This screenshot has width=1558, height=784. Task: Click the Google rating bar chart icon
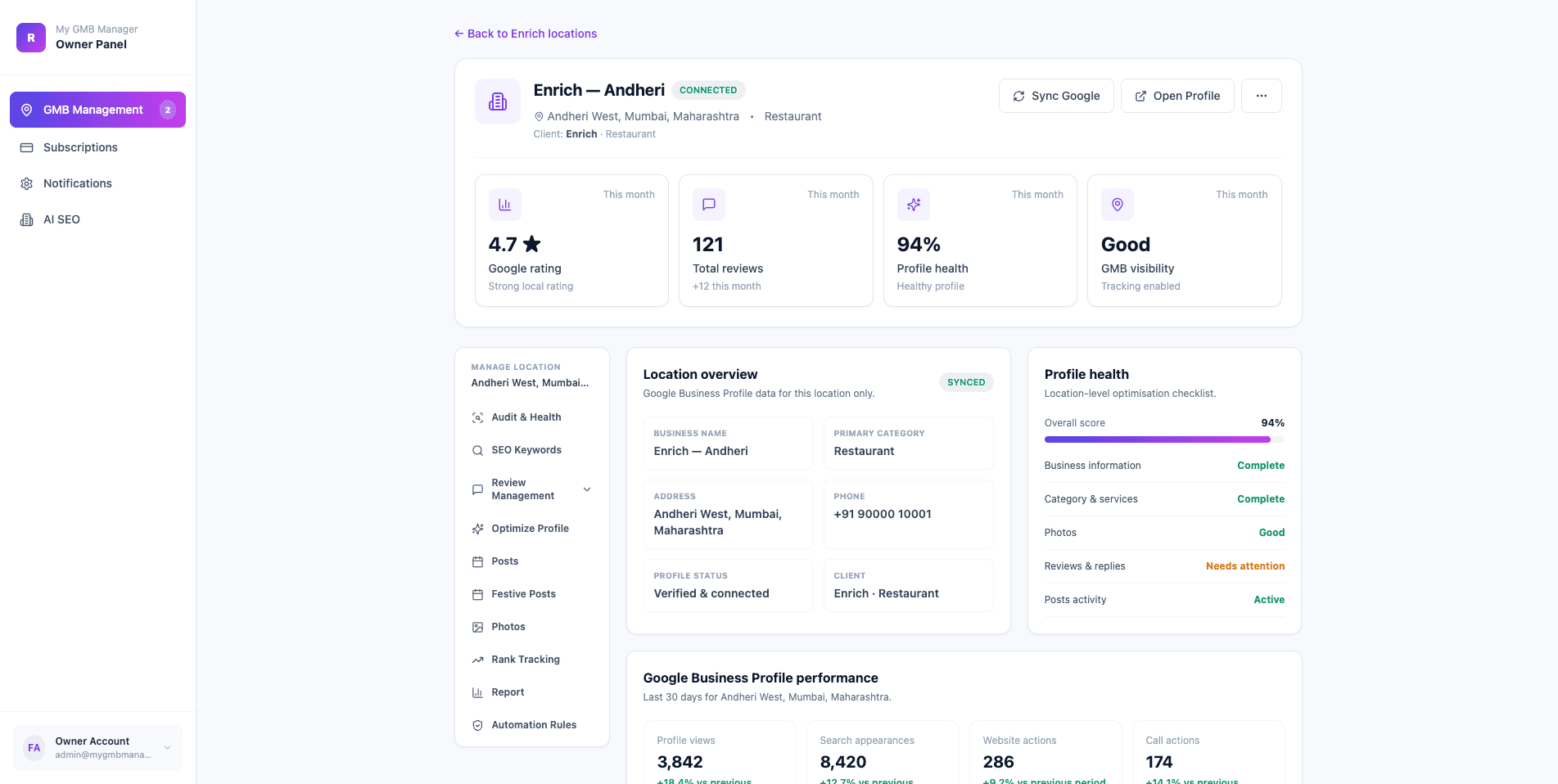pos(504,205)
